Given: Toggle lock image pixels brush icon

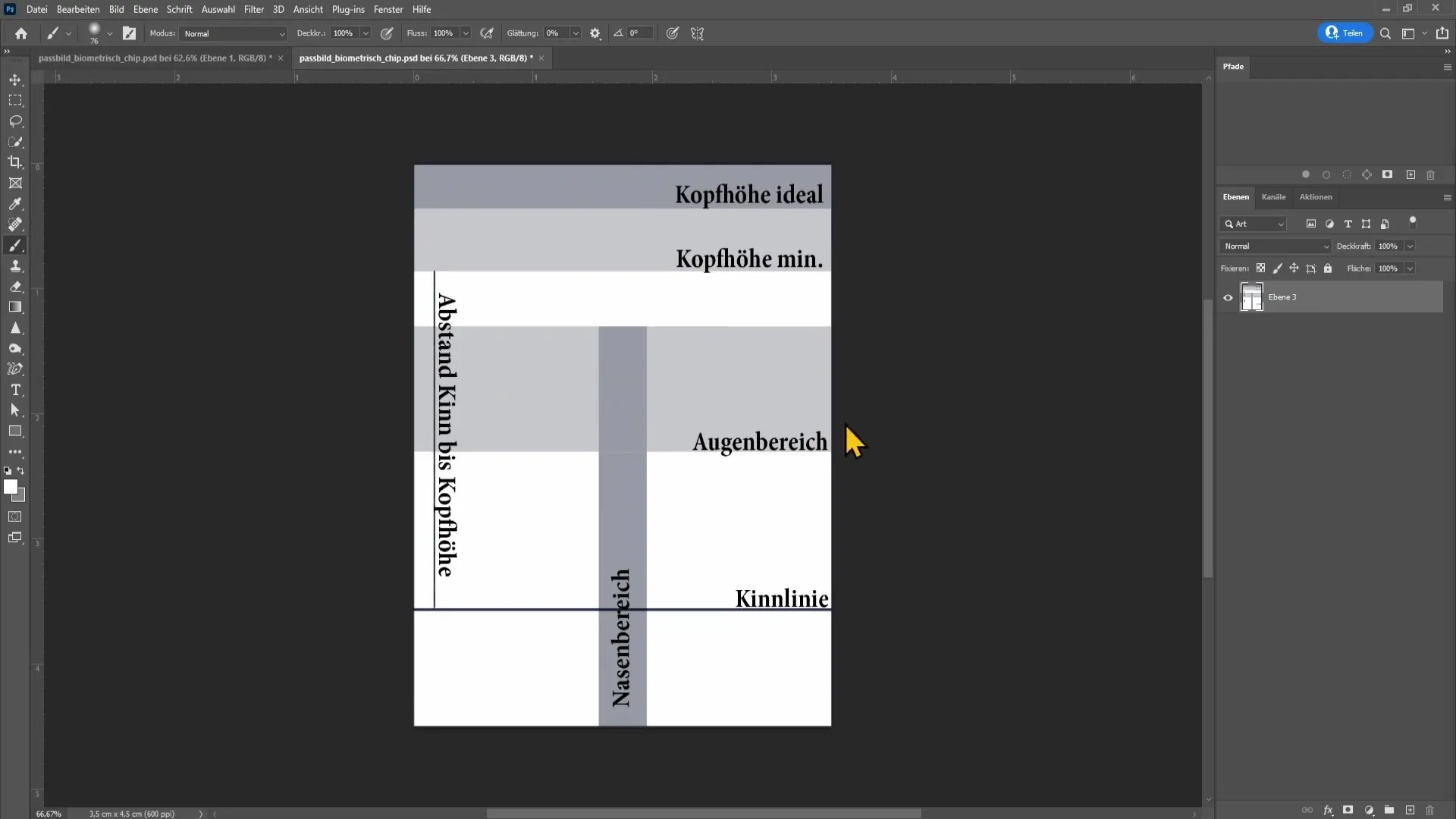Looking at the screenshot, I should click(x=1278, y=268).
